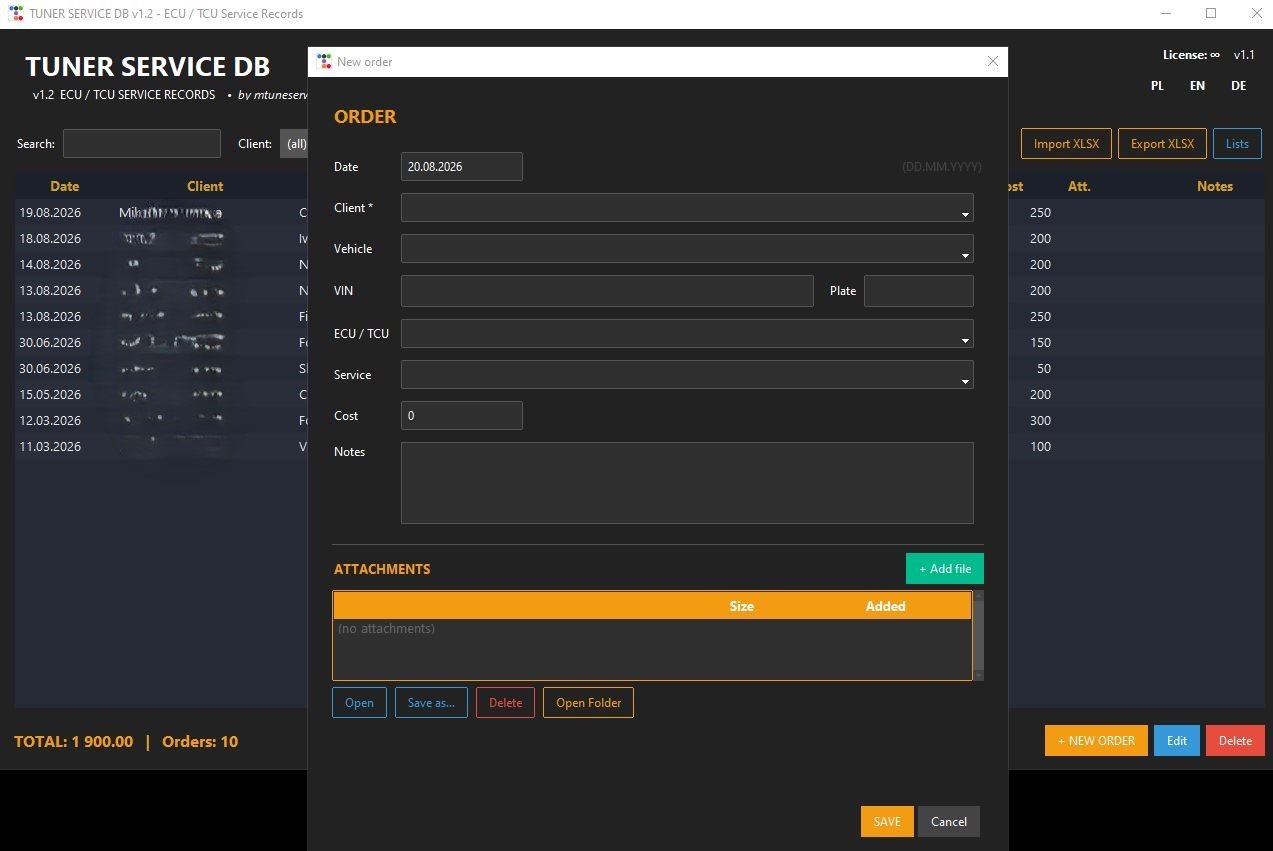Click the Att. column header
Image resolution: width=1273 pixels, height=851 pixels.
pyautogui.click(x=1079, y=186)
